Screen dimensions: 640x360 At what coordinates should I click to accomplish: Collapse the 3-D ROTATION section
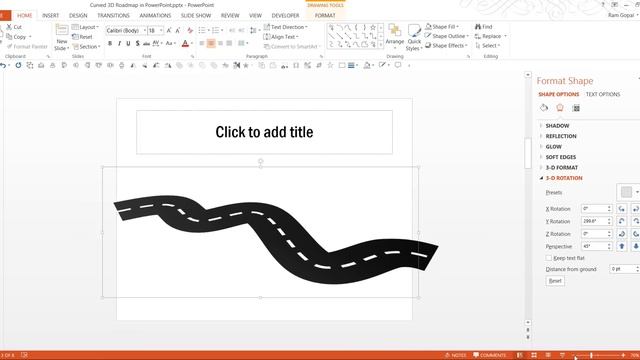[x=564, y=178]
